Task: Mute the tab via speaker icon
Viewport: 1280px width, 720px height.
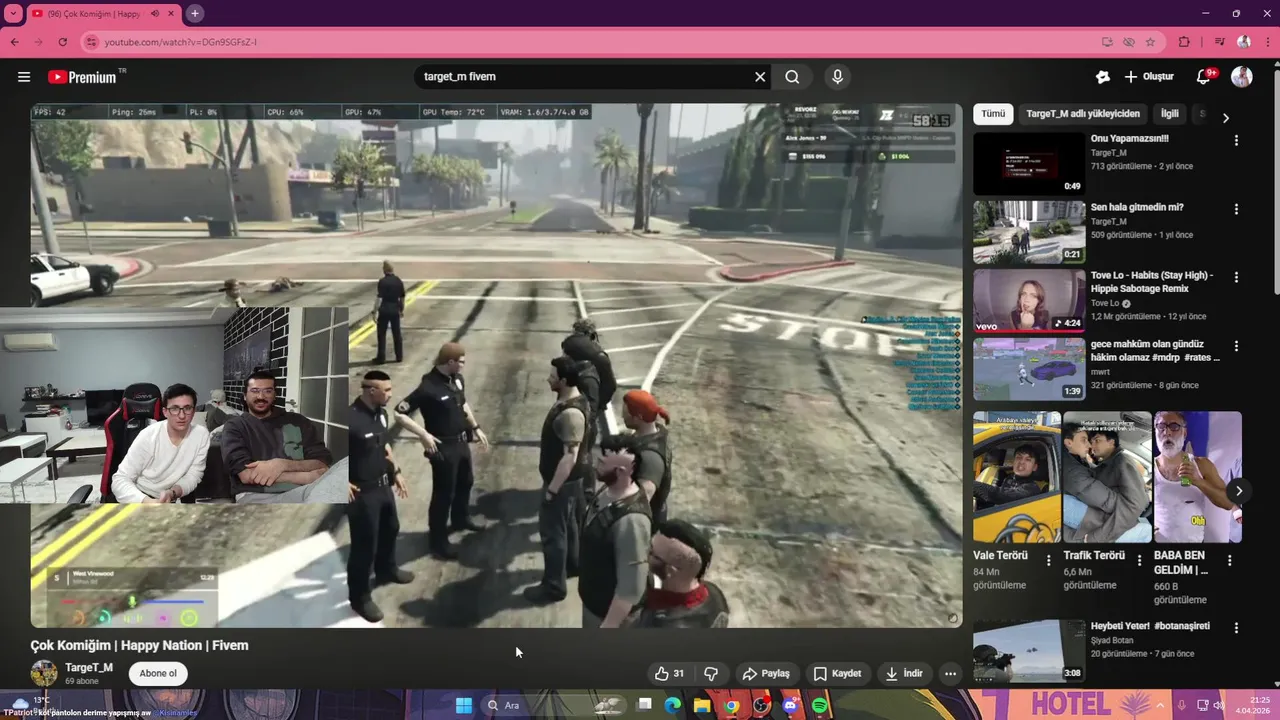Action: (155, 14)
